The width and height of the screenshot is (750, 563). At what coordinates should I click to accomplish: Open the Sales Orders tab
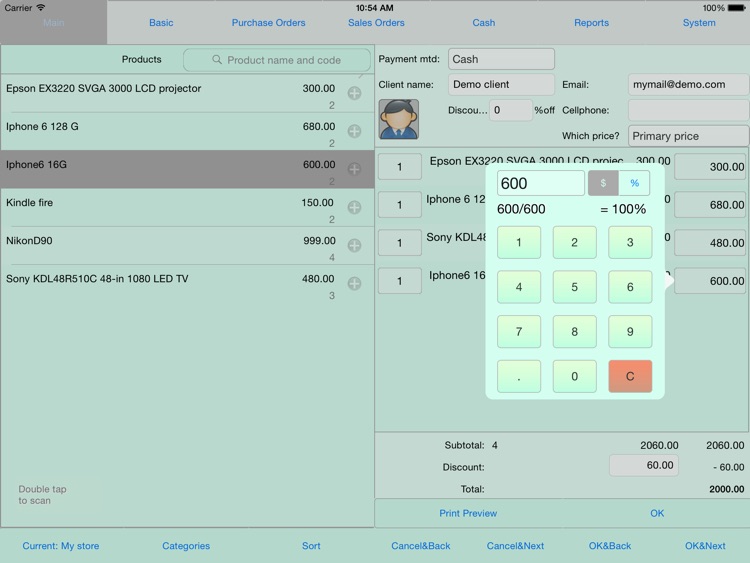pyautogui.click(x=376, y=22)
